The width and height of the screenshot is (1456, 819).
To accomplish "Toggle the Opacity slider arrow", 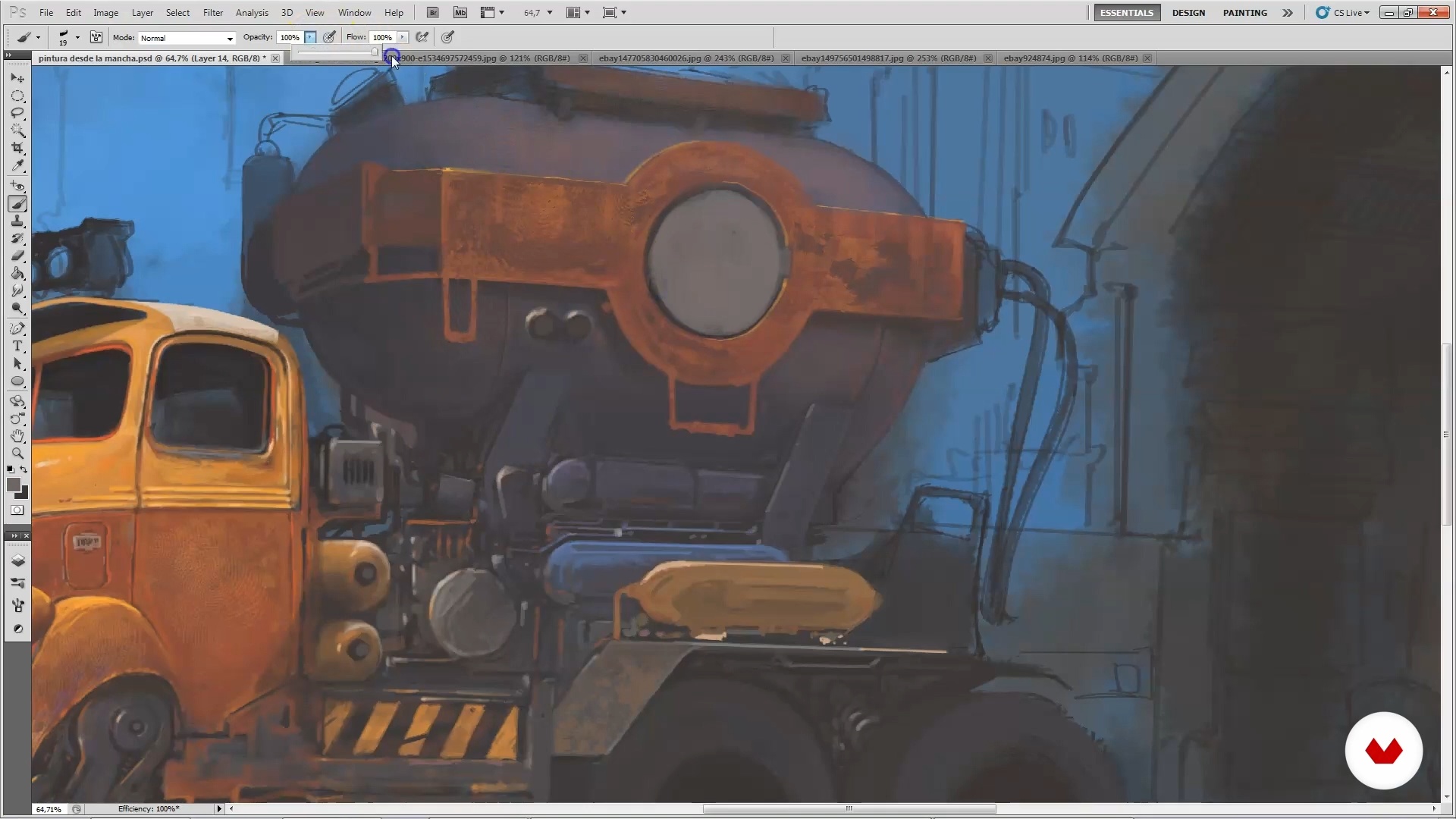I will 310,37.
